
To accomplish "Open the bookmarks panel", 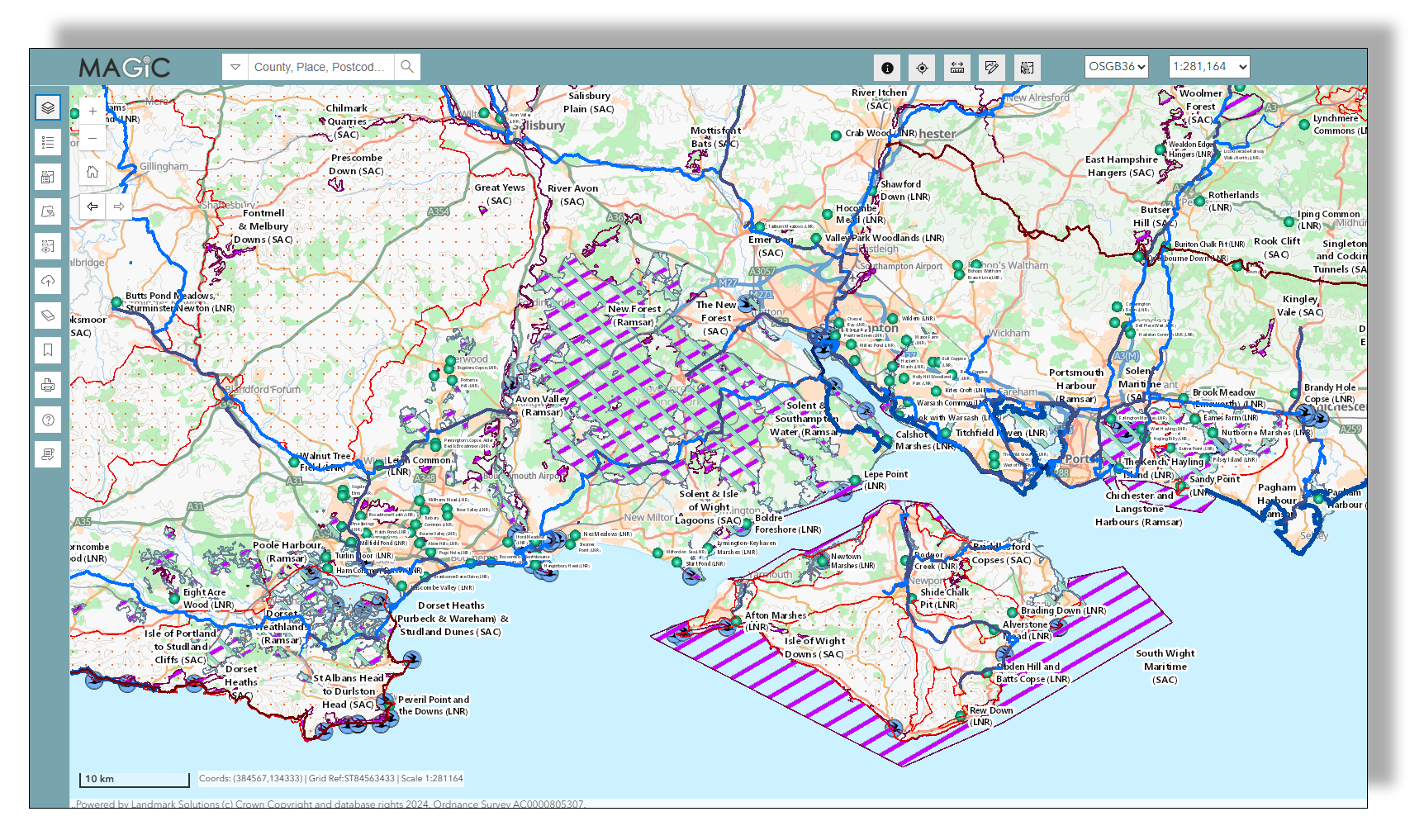I will coord(48,350).
